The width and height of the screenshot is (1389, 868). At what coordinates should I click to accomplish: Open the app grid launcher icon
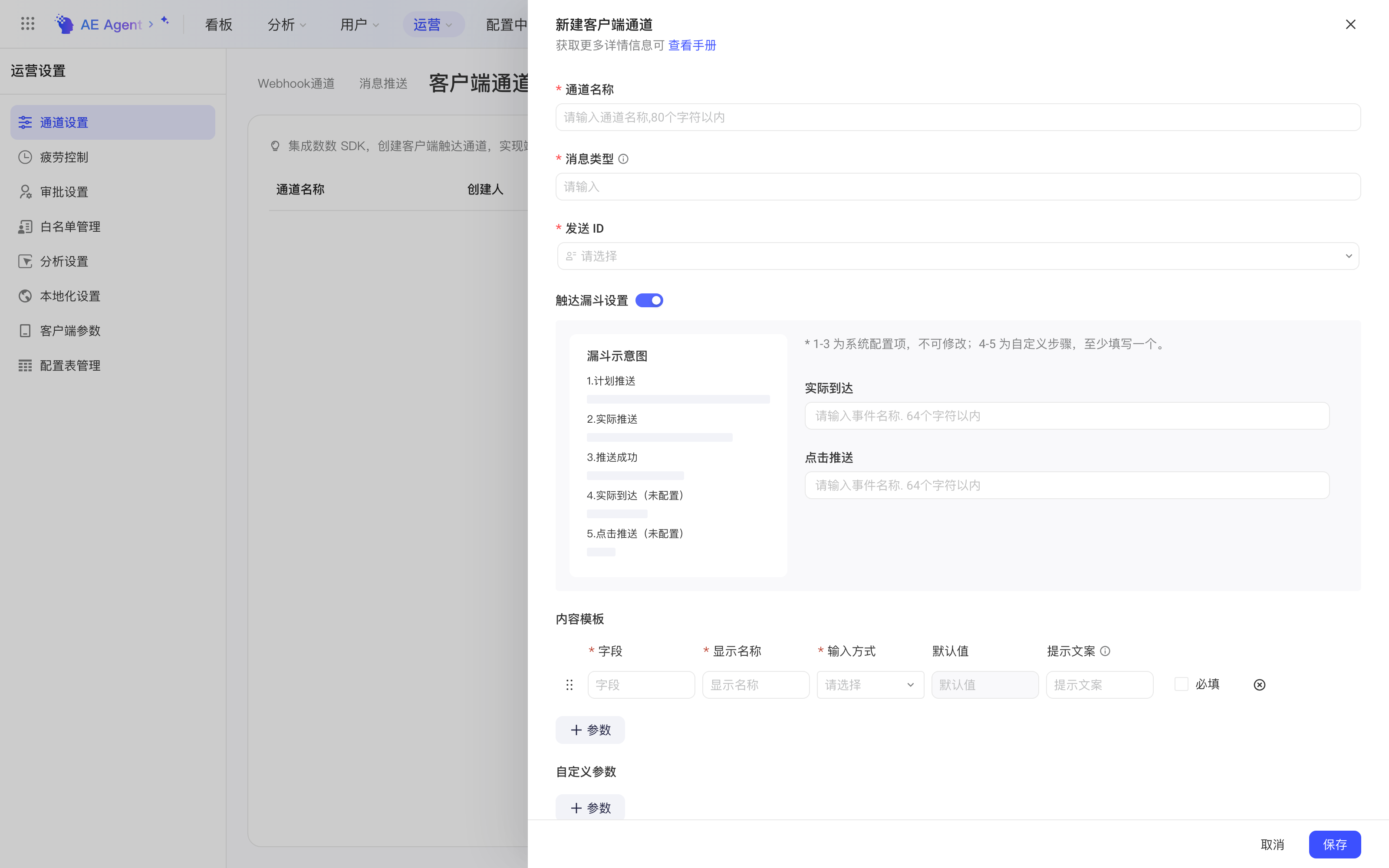coord(27,23)
